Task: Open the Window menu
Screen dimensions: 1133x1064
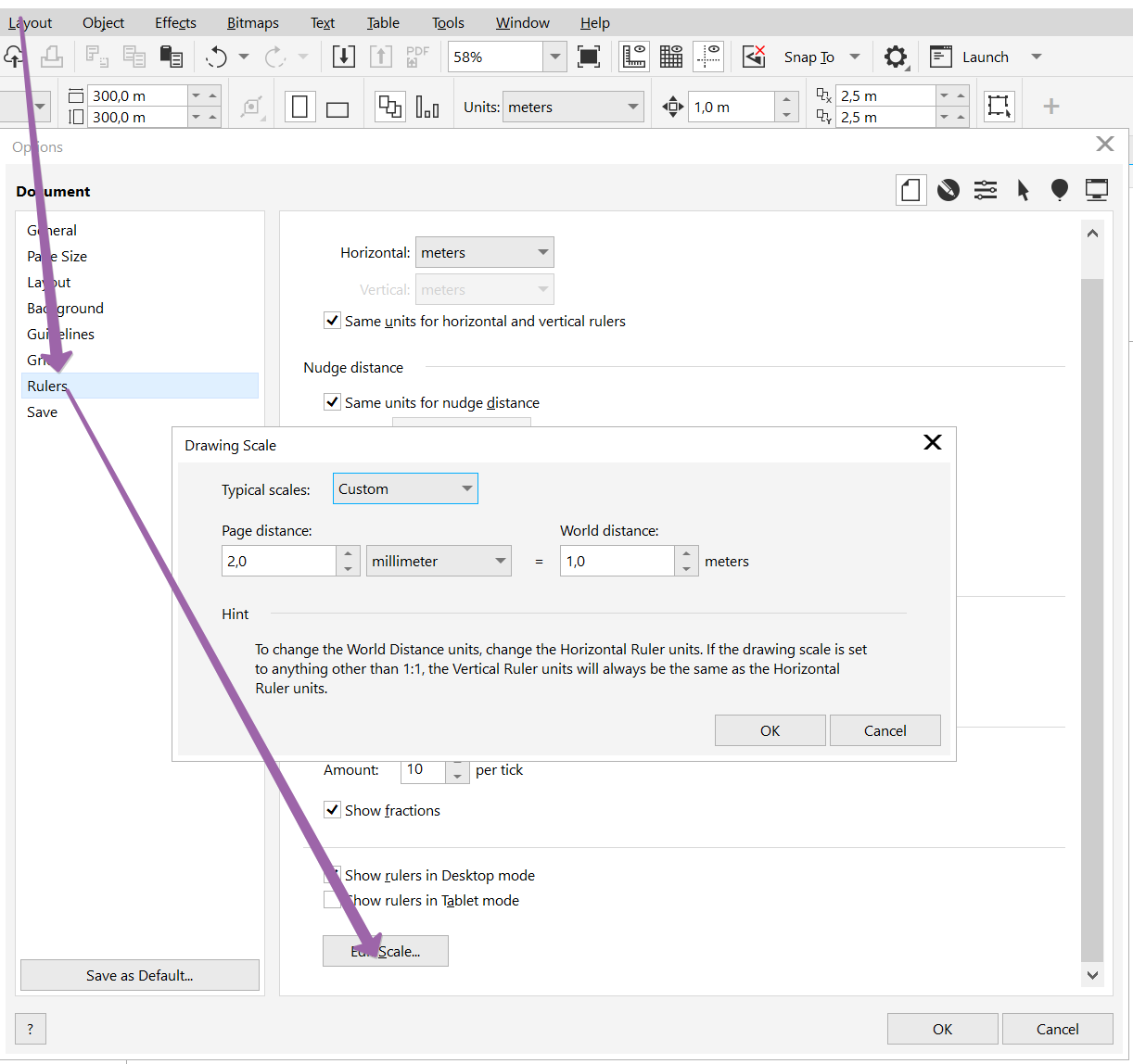Action: point(523,22)
